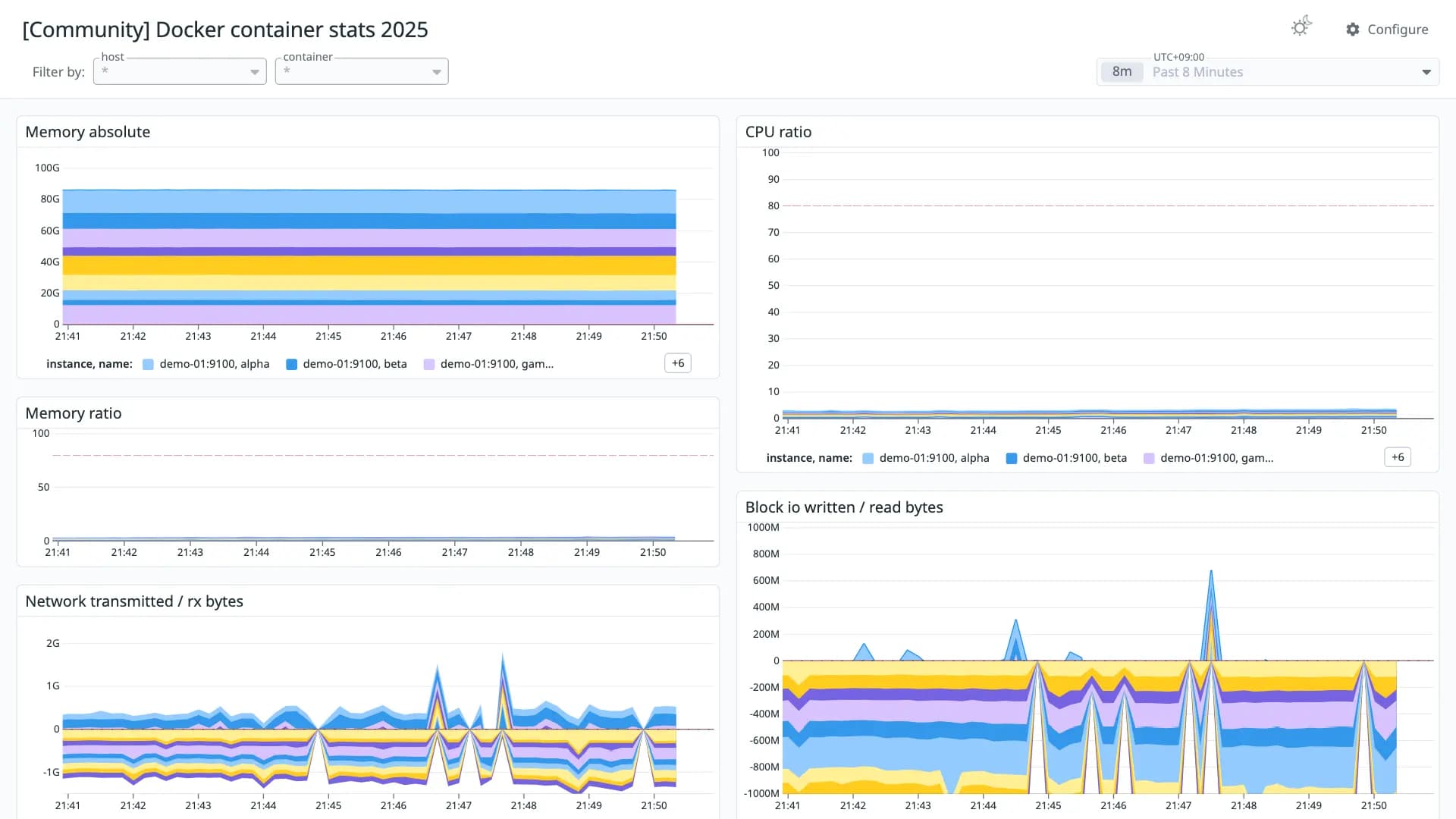This screenshot has width=1456, height=819.
Task: Toggle the light/dark theme sun icon
Action: pos(1301,27)
